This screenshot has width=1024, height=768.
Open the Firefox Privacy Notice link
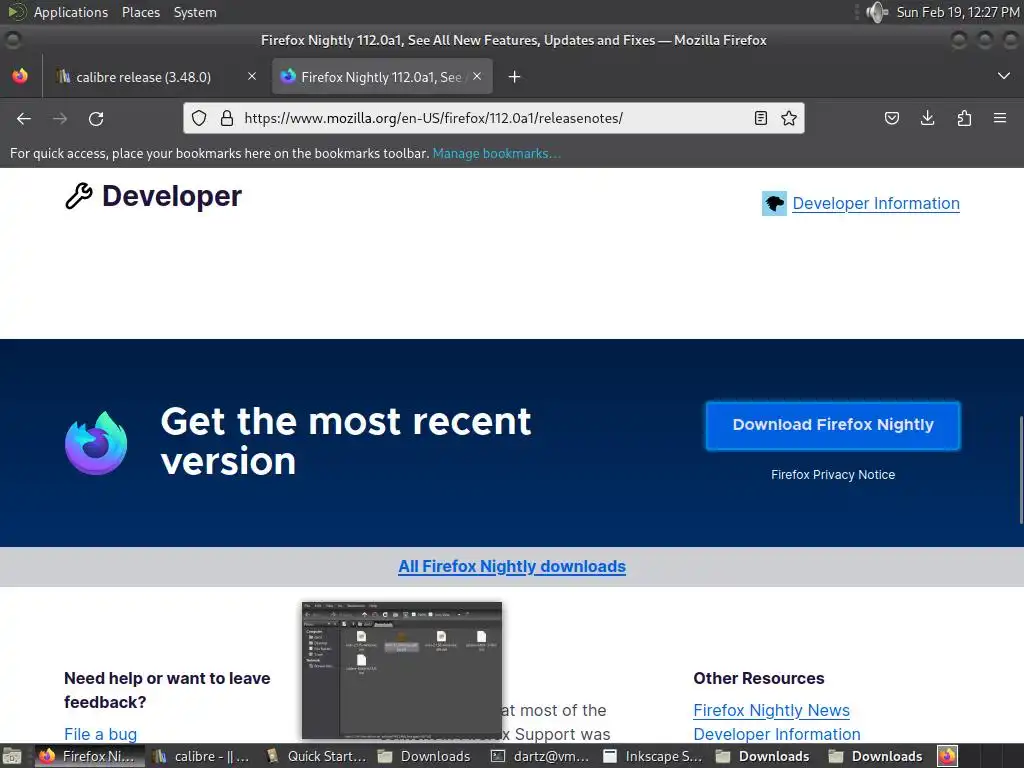point(833,475)
